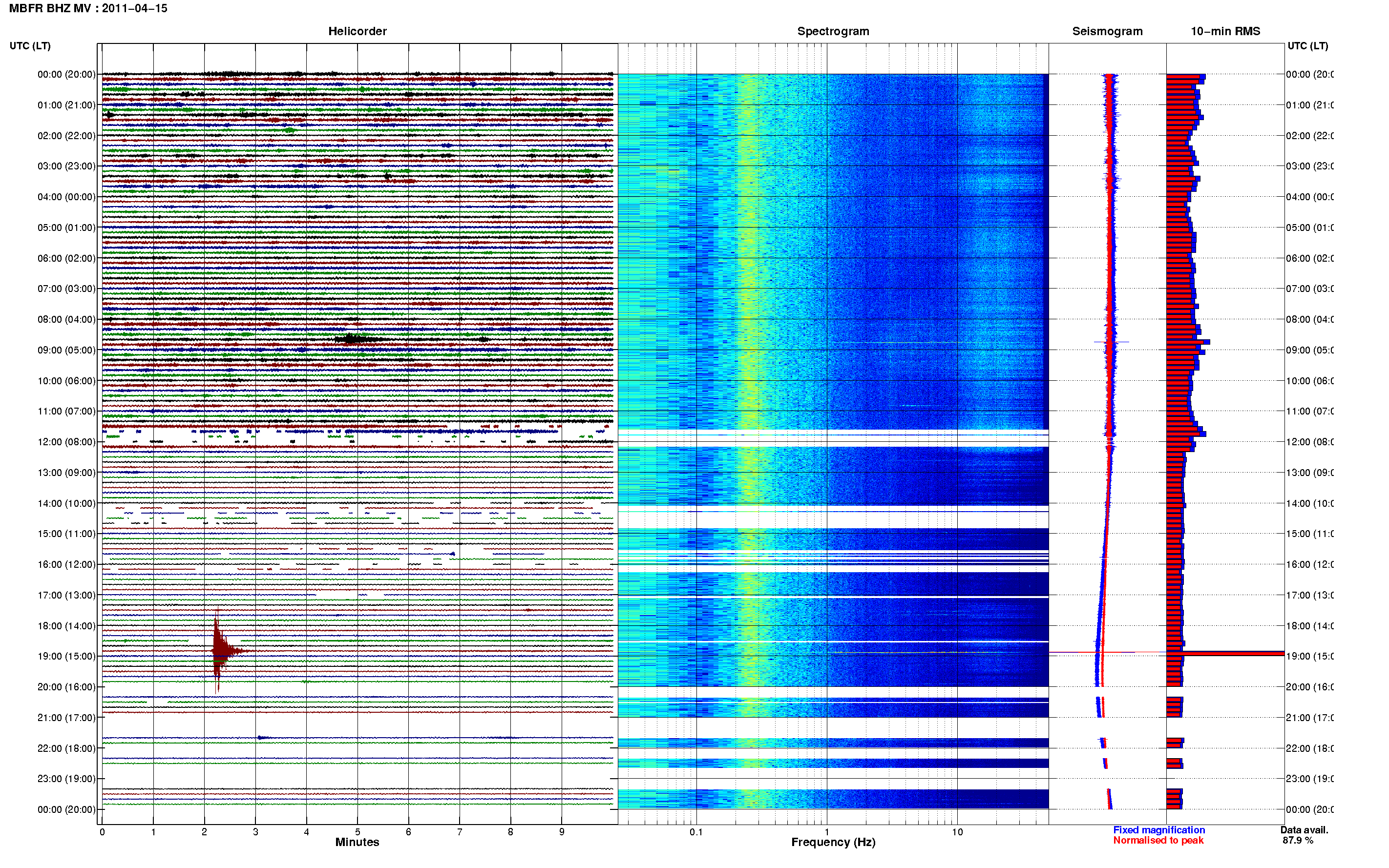The image size is (1389, 868).
Task: Click the '12:00 (08:00)' left time label
Action: (66, 441)
